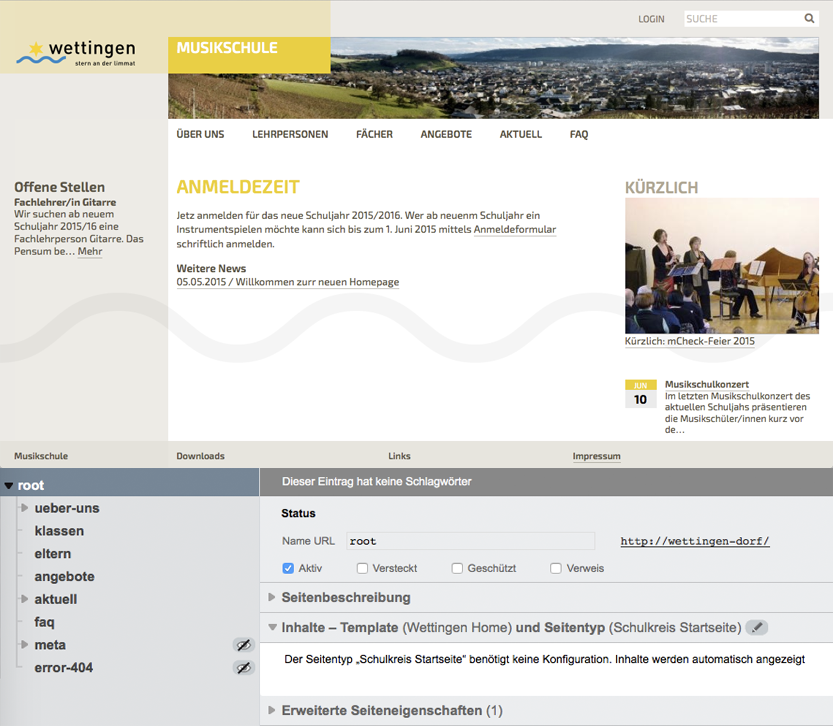The image size is (833, 726).
Task: Click Mehr under Offene Stellen
Action: (x=90, y=251)
